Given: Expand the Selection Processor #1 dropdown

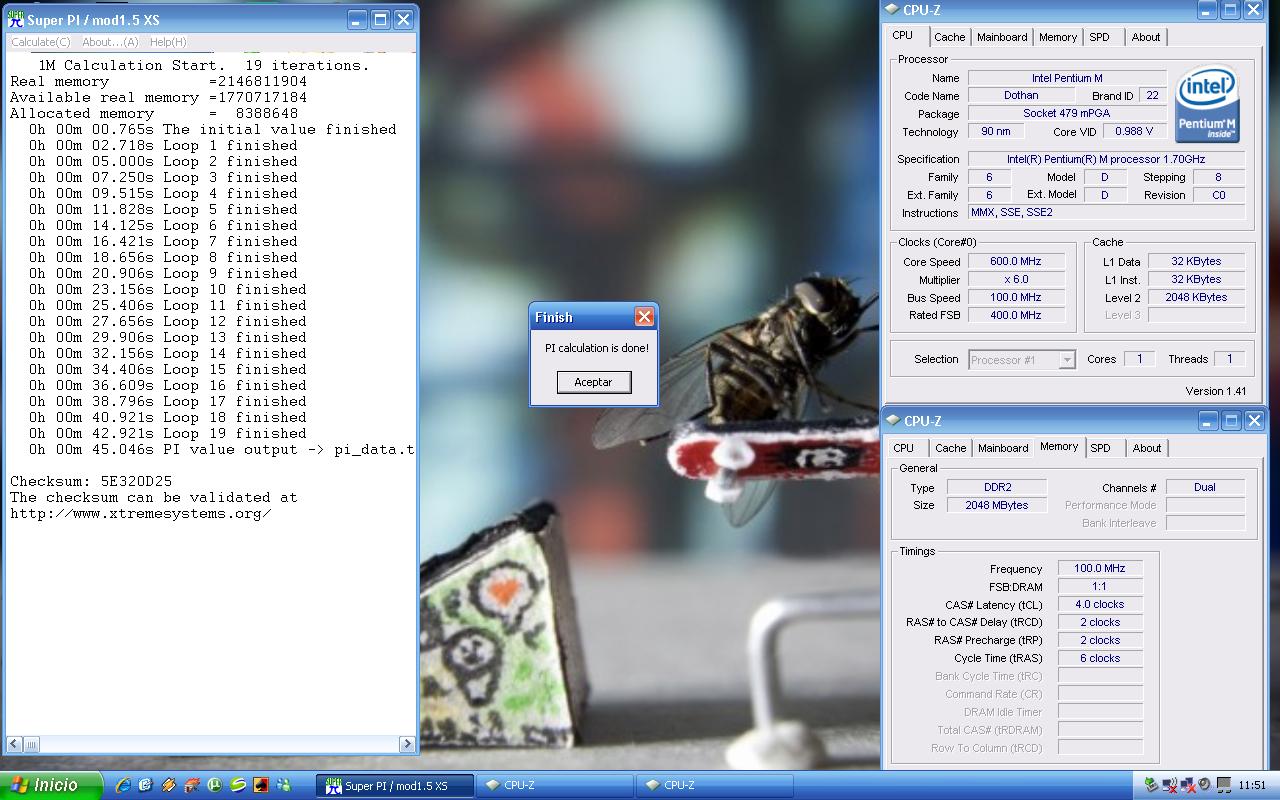Looking at the screenshot, I should tap(1067, 360).
